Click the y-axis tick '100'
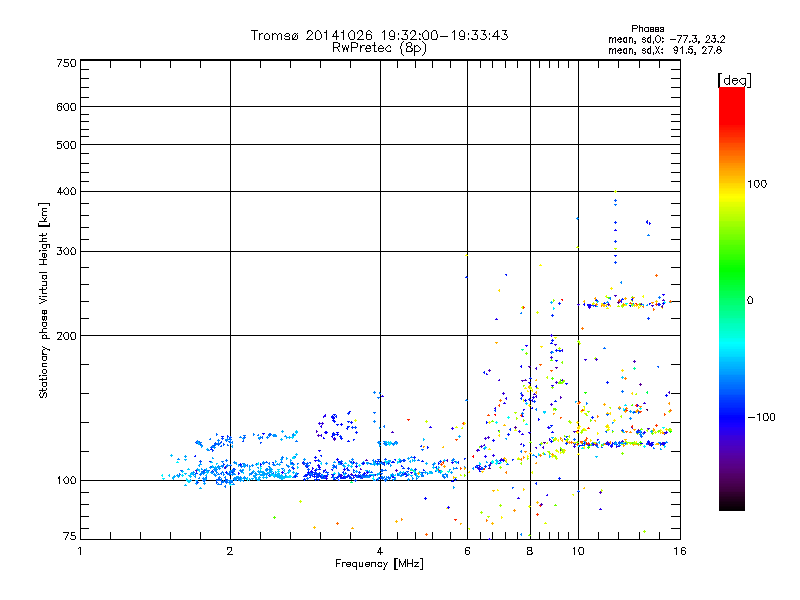Screen dimensions: 800x600 click(66, 481)
